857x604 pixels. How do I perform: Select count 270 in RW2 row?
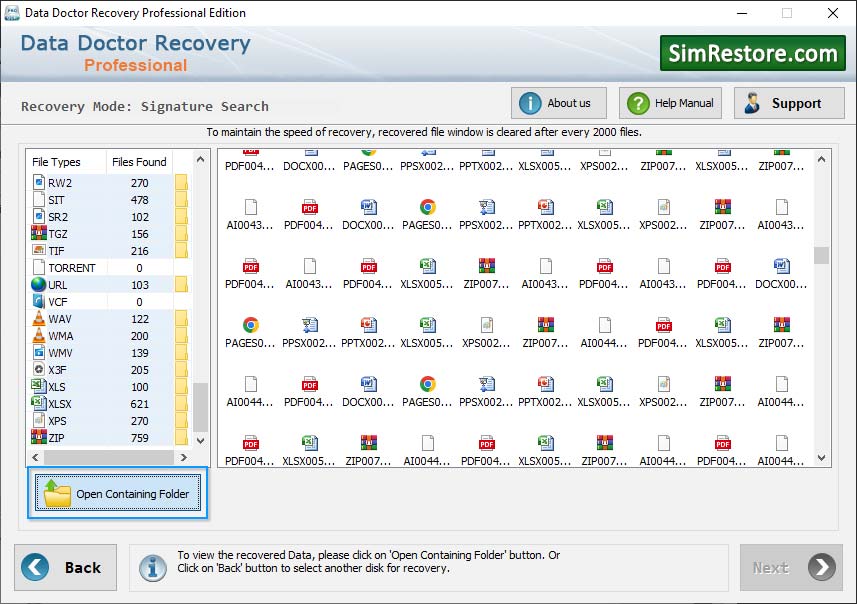[139, 183]
